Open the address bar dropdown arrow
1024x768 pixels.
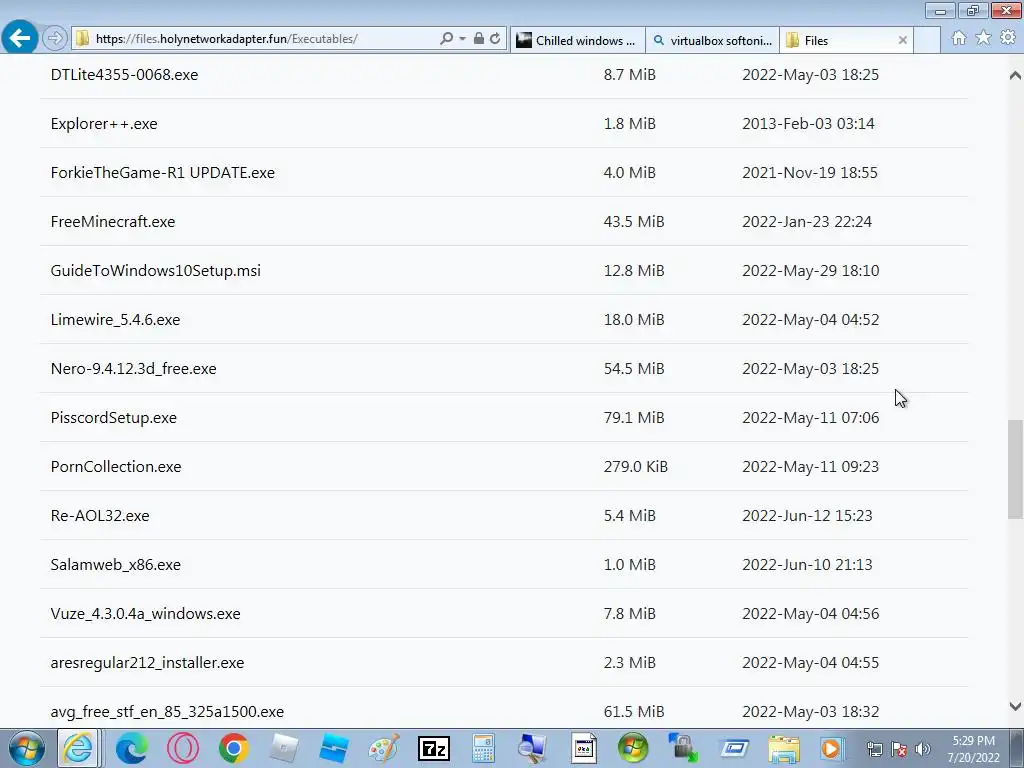[x=462, y=39]
